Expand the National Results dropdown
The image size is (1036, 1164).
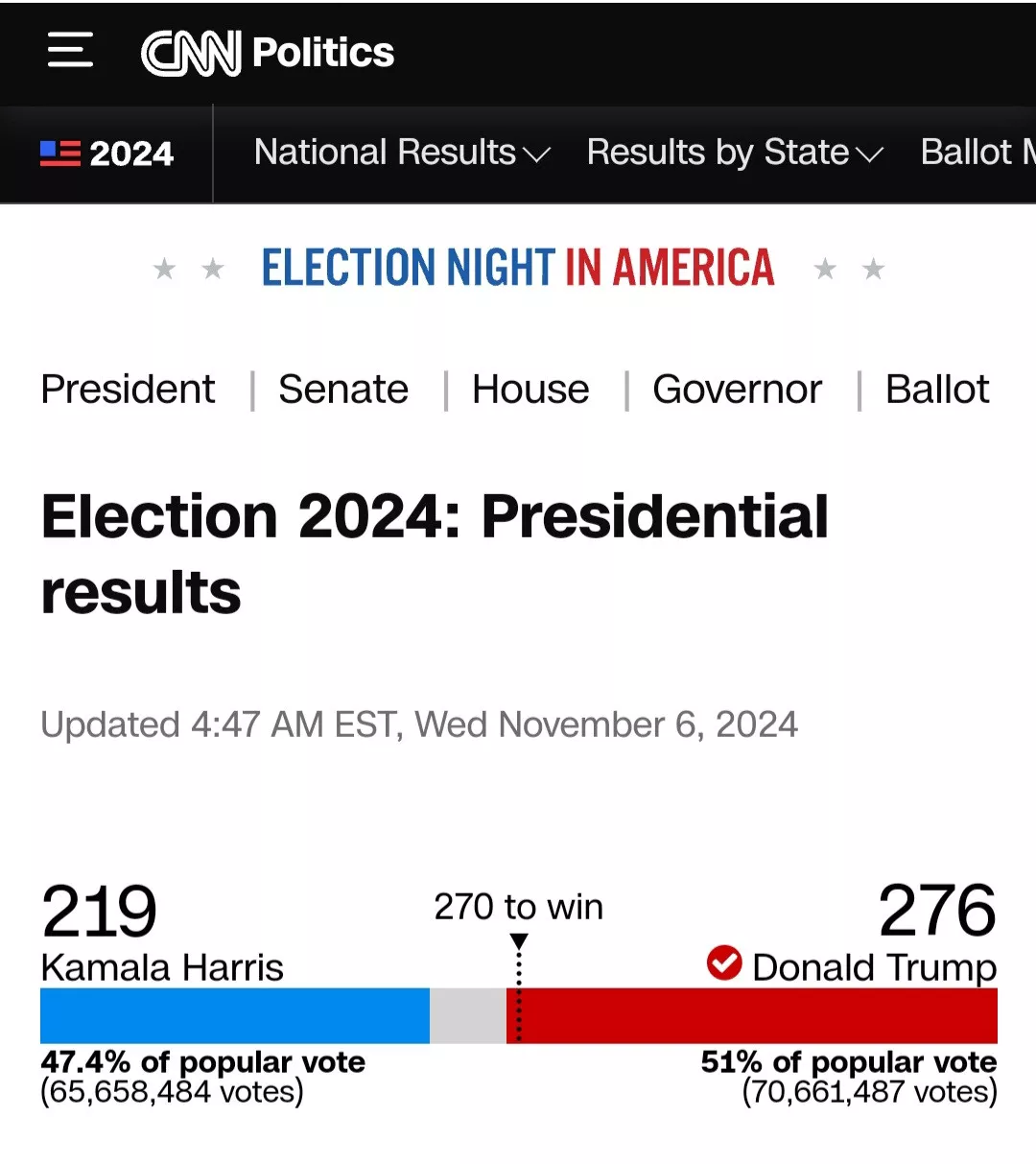(x=402, y=153)
